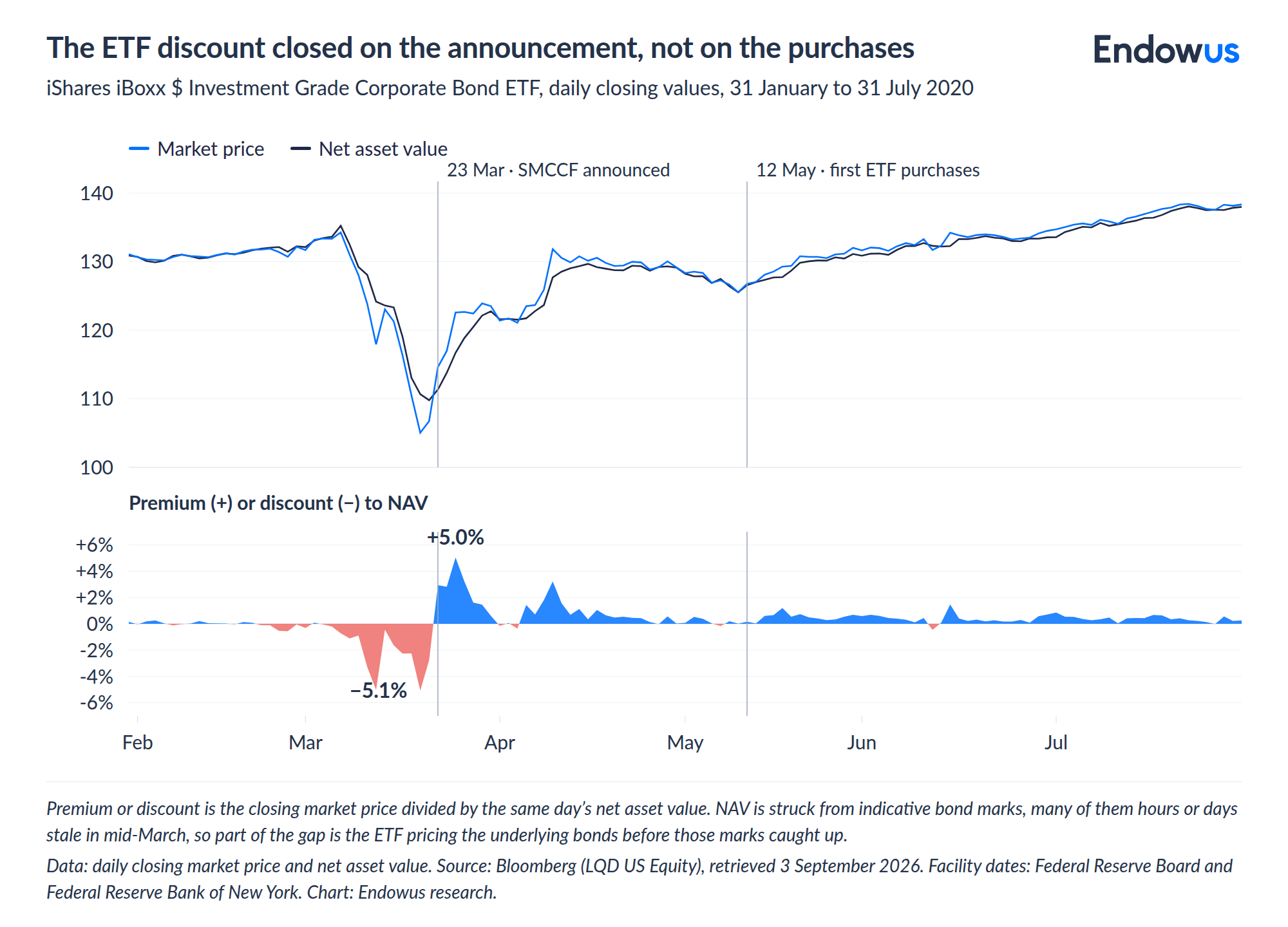The width and height of the screenshot is (1288, 927).
Task: Click the +6% premium axis label
Action: point(95,545)
